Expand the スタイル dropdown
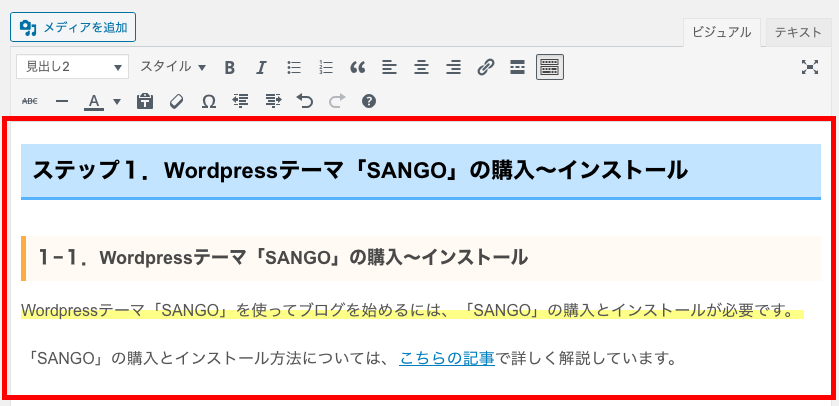This screenshot has height=406, width=839. click(172, 67)
